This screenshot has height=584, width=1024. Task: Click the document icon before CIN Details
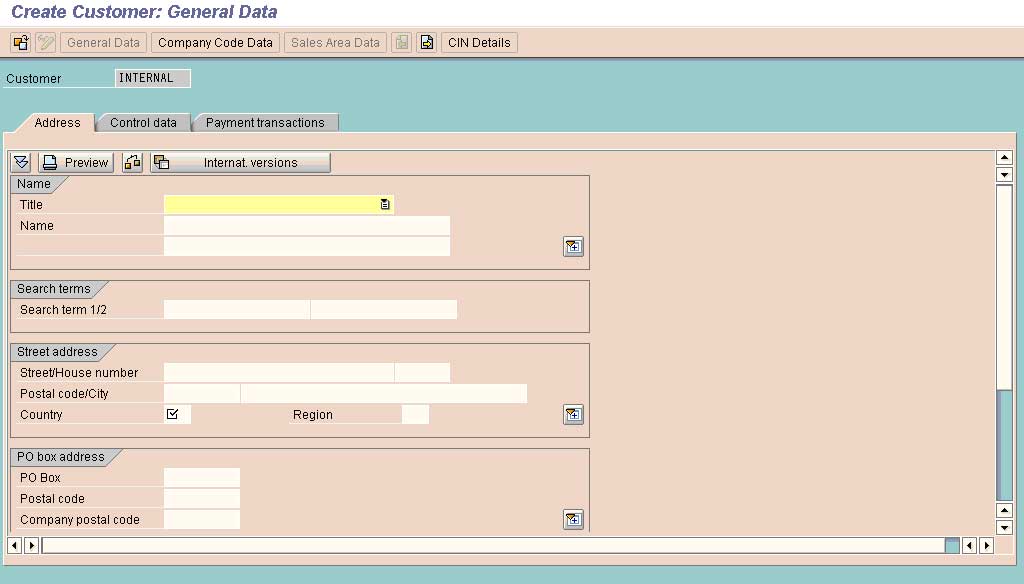(x=426, y=42)
